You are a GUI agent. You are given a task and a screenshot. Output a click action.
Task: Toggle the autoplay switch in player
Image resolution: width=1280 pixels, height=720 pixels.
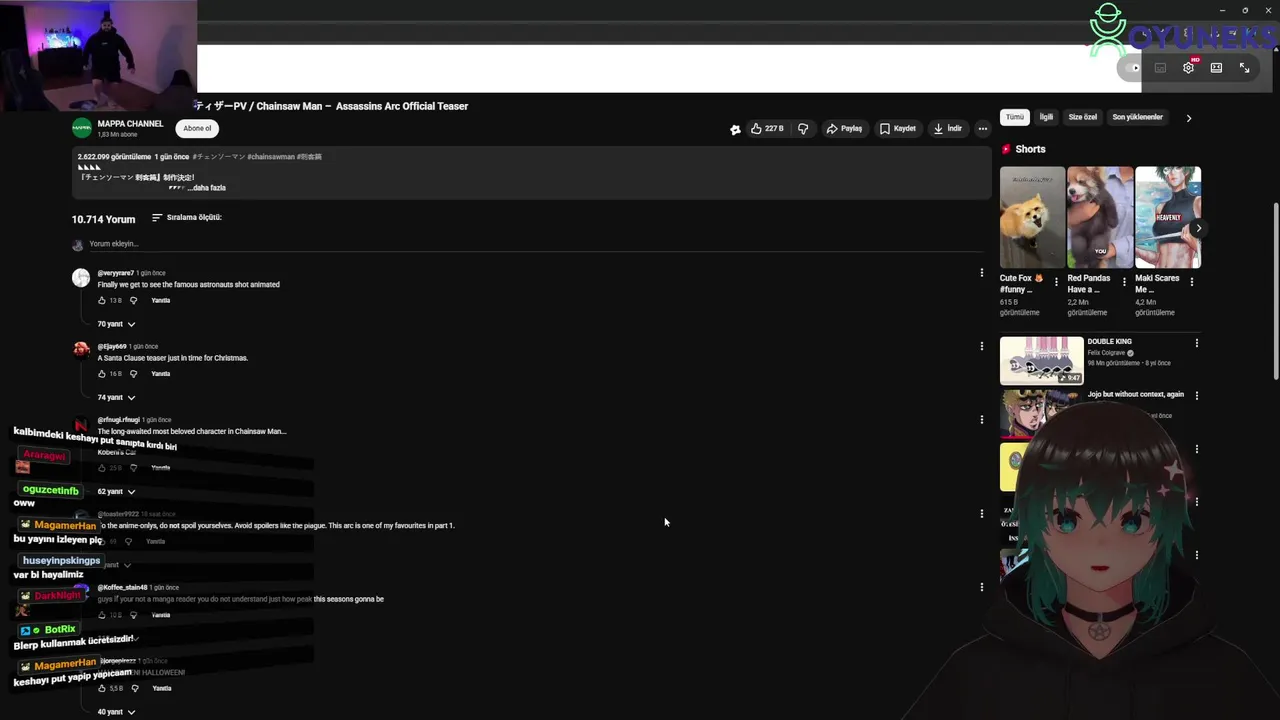tap(1130, 68)
